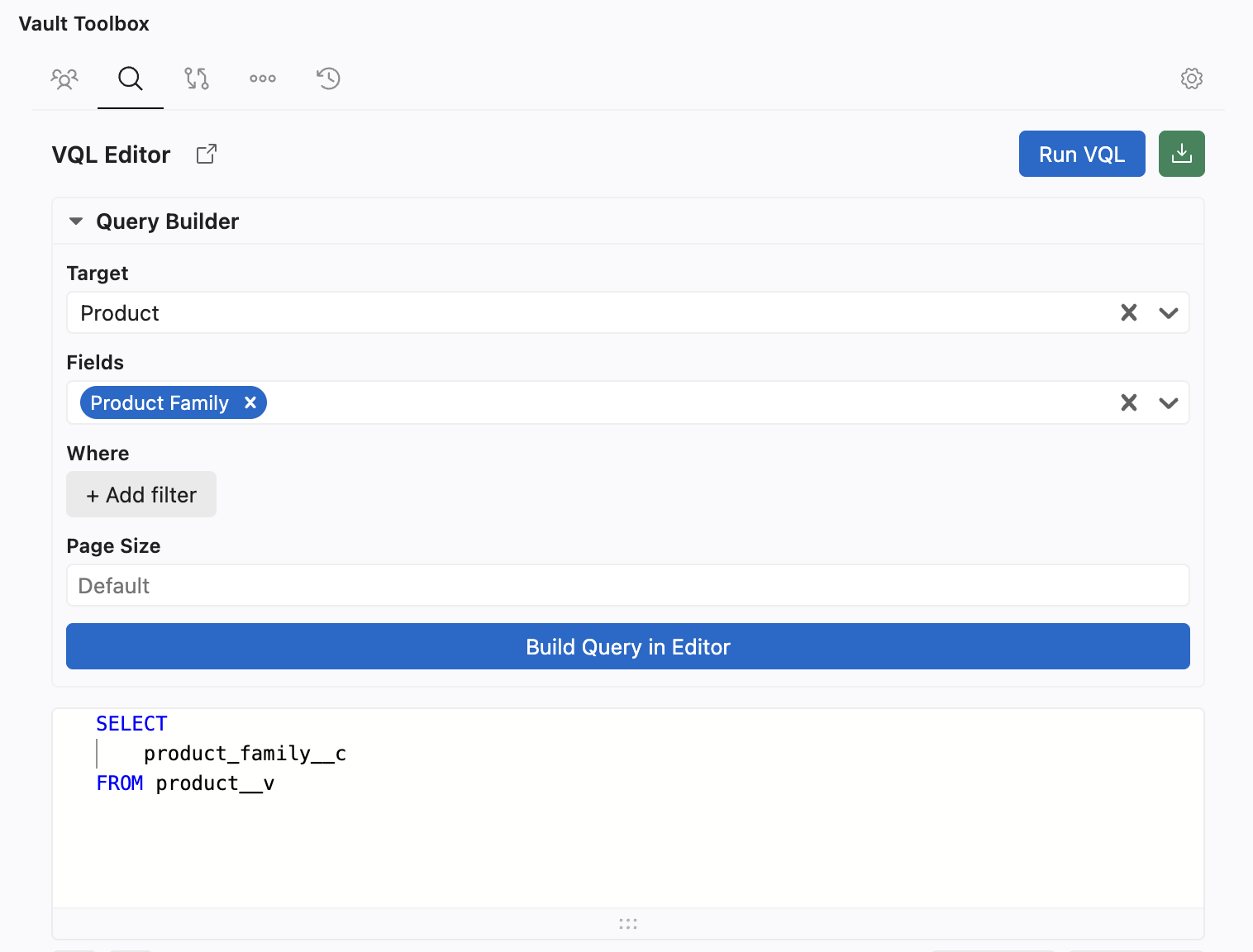Image resolution: width=1253 pixels, height=952 pixels.
Task: Click the SELECT keyword in editor
Action: coord(131,724)
